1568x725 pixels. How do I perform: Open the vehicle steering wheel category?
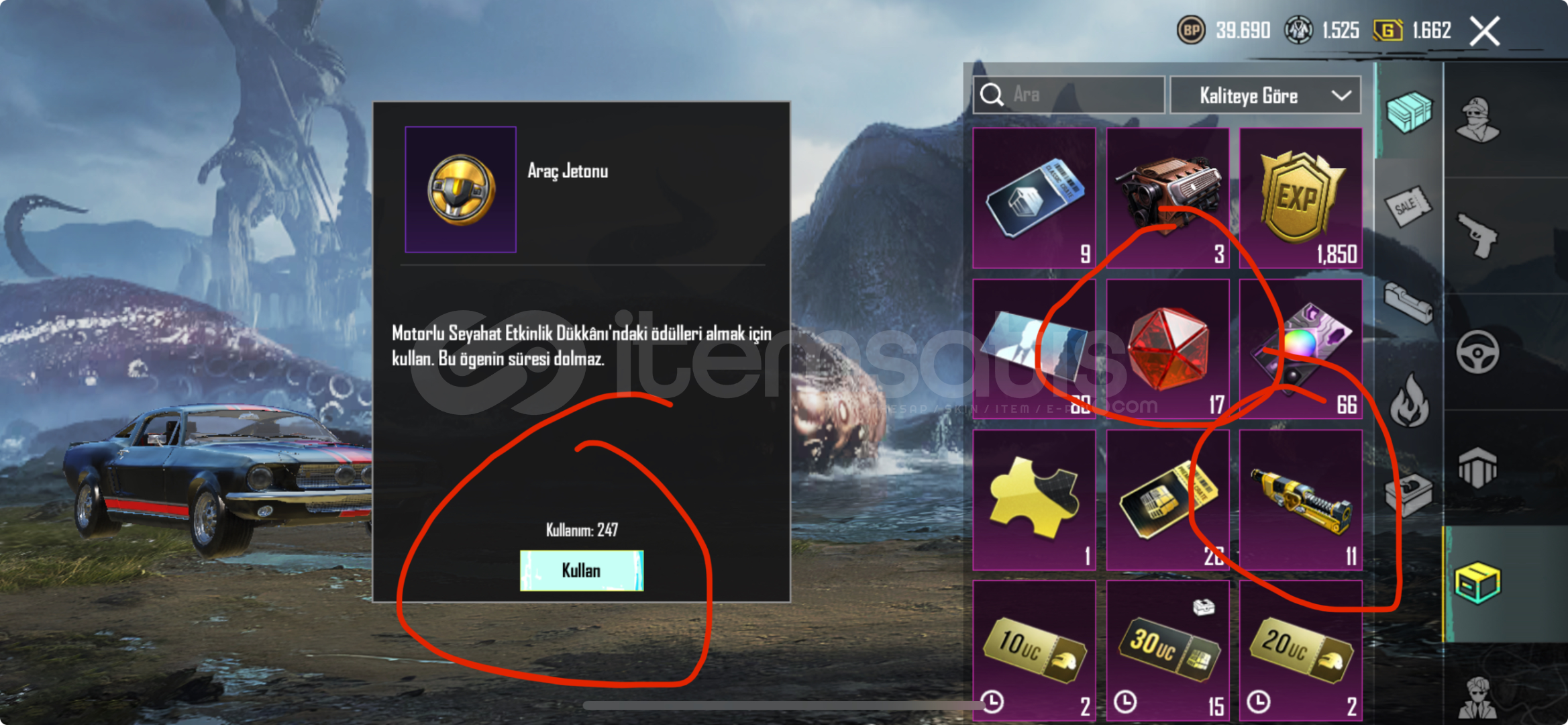(1477, 352)
